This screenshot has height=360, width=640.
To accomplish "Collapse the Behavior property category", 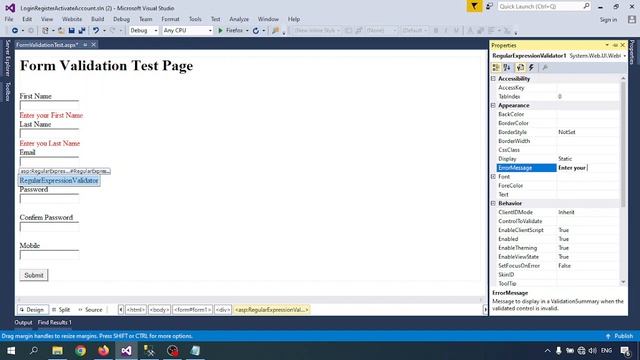I will pyautogui.click(x=493, y=203).
